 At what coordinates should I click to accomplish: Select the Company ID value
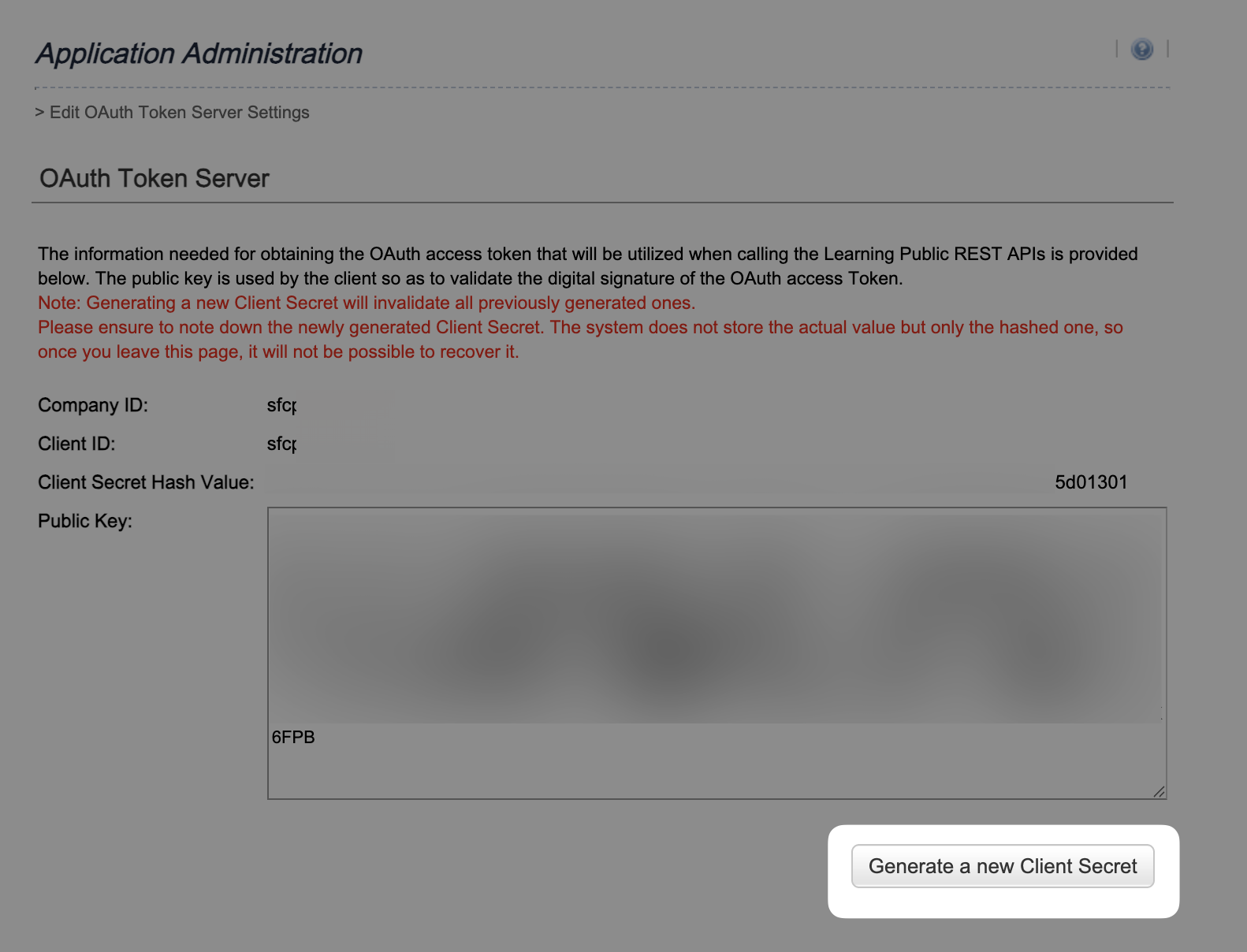(x=281, y=405)
